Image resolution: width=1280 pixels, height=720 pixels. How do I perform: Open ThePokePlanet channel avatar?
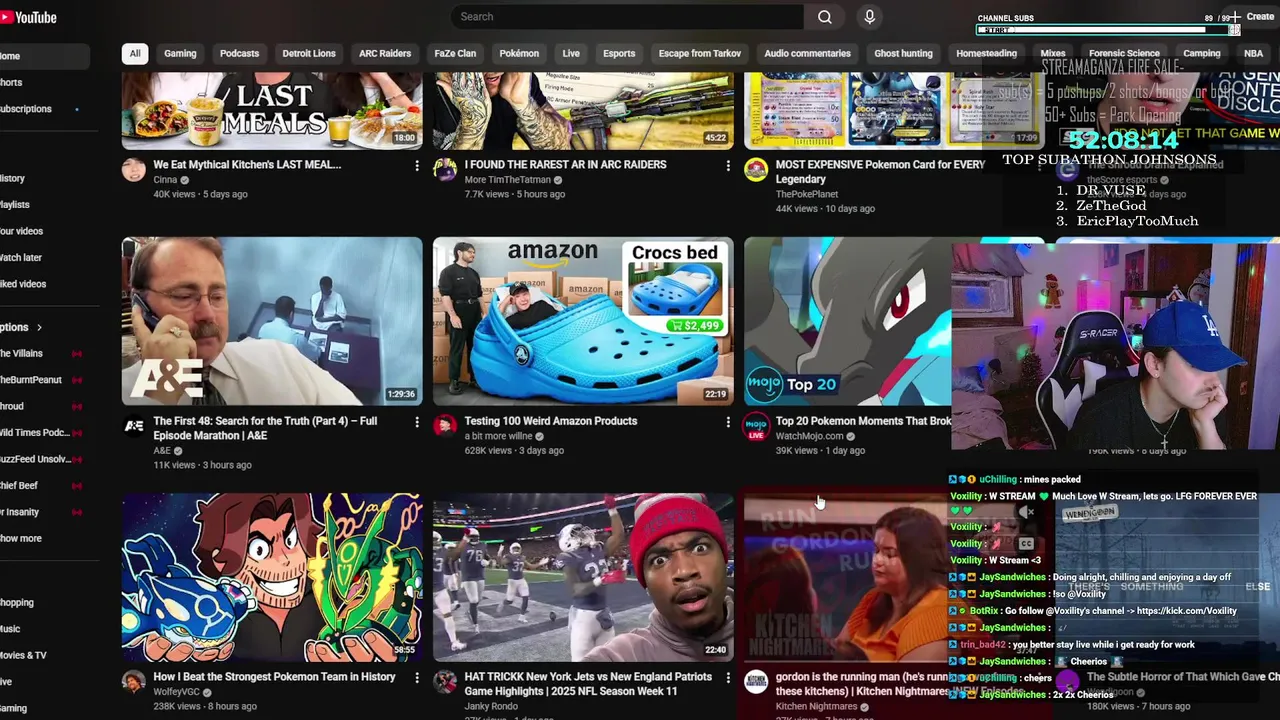(756, 169)
